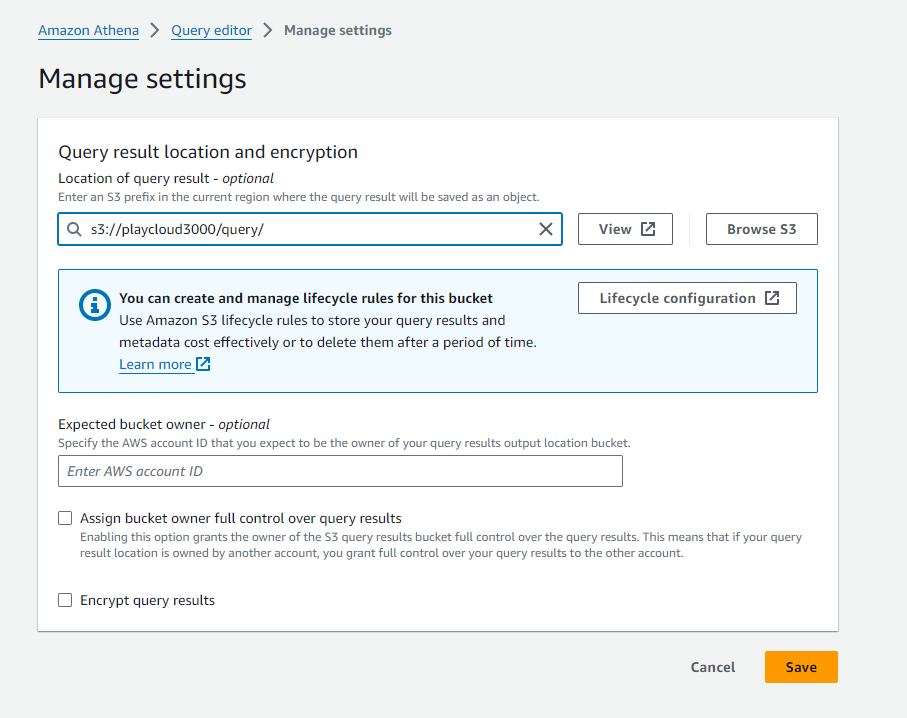Click the search magnifier icon in location field

pos(74,229)
